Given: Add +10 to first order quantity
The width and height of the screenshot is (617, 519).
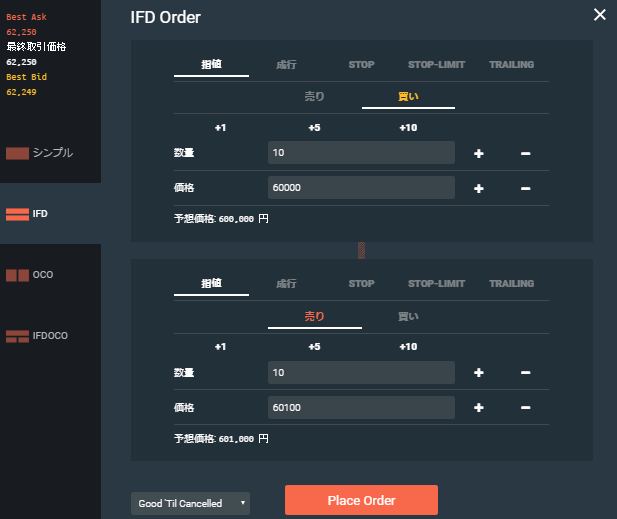Looking at the screenshot, I should (x=408, y=128).
